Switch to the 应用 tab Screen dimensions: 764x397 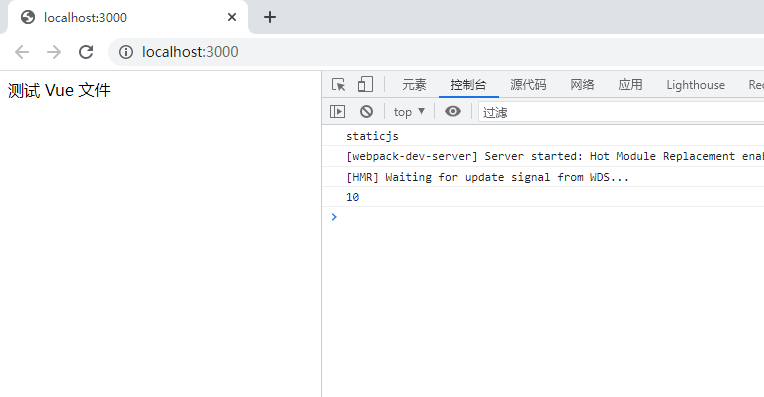pyautogui.click(x=630, y=85)
